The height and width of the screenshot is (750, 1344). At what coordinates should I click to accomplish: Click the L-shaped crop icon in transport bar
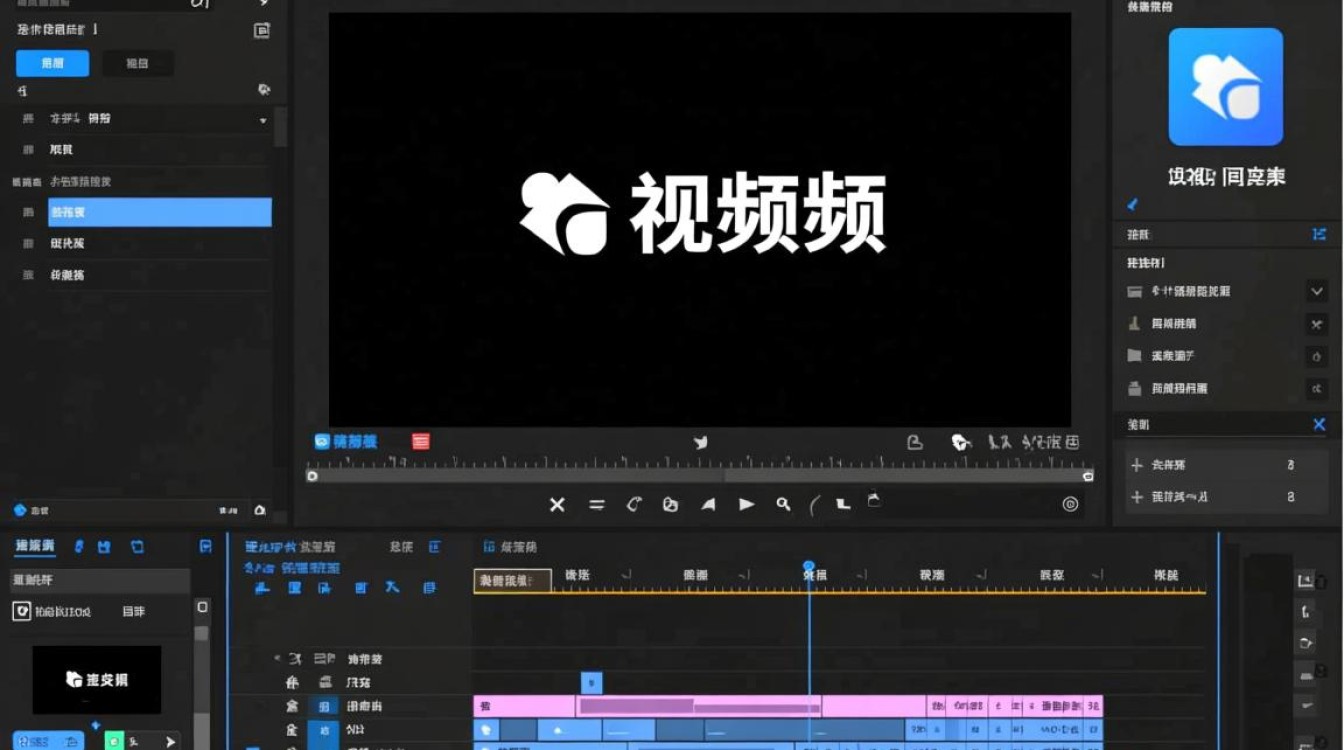click(843, 505)
